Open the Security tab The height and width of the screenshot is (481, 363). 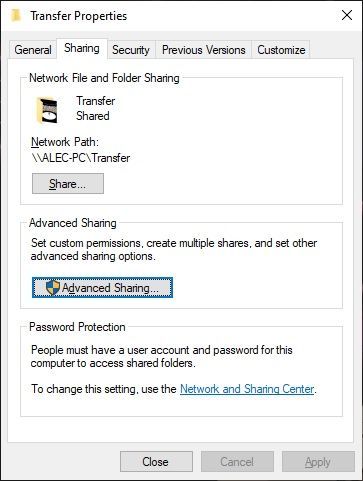tap(131, 50)
